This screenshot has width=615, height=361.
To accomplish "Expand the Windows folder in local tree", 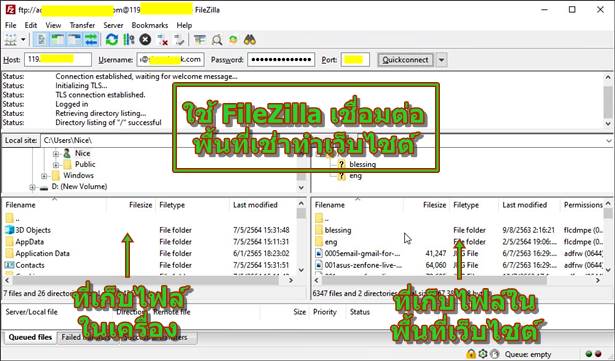I will point(44,176).
